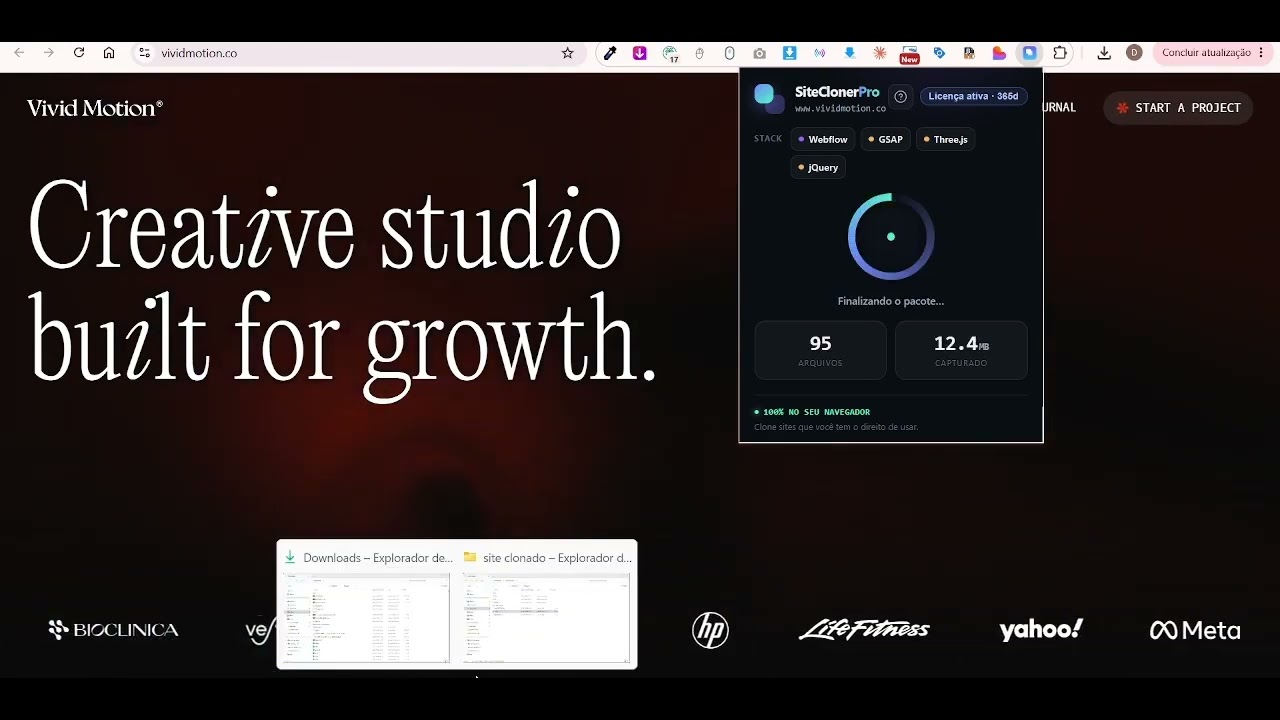The height and width of the screenshot is (720, 1280).
Task: Open the blue square download extension
Action: click(x=790, y=53)
